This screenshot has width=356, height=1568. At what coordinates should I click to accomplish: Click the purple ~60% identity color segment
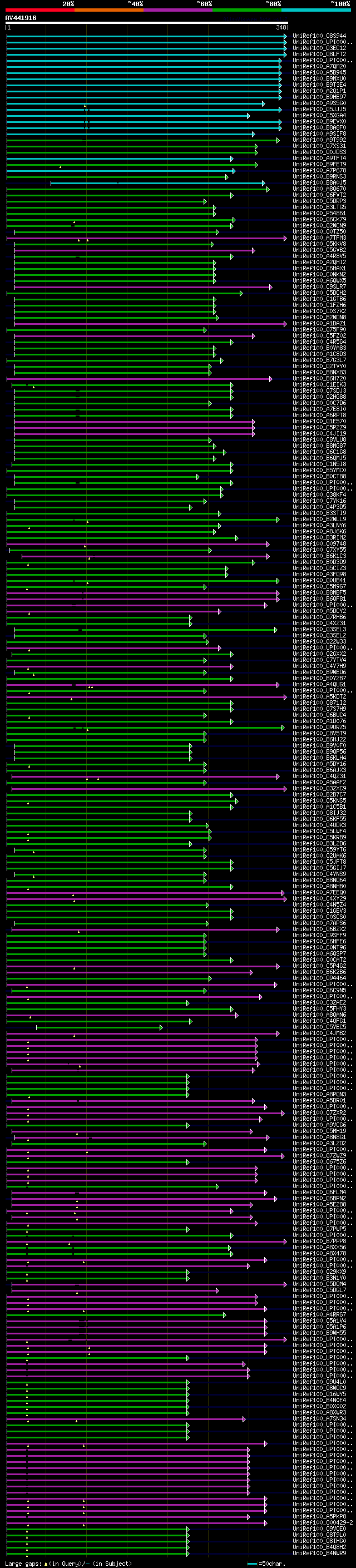point(179,10)
